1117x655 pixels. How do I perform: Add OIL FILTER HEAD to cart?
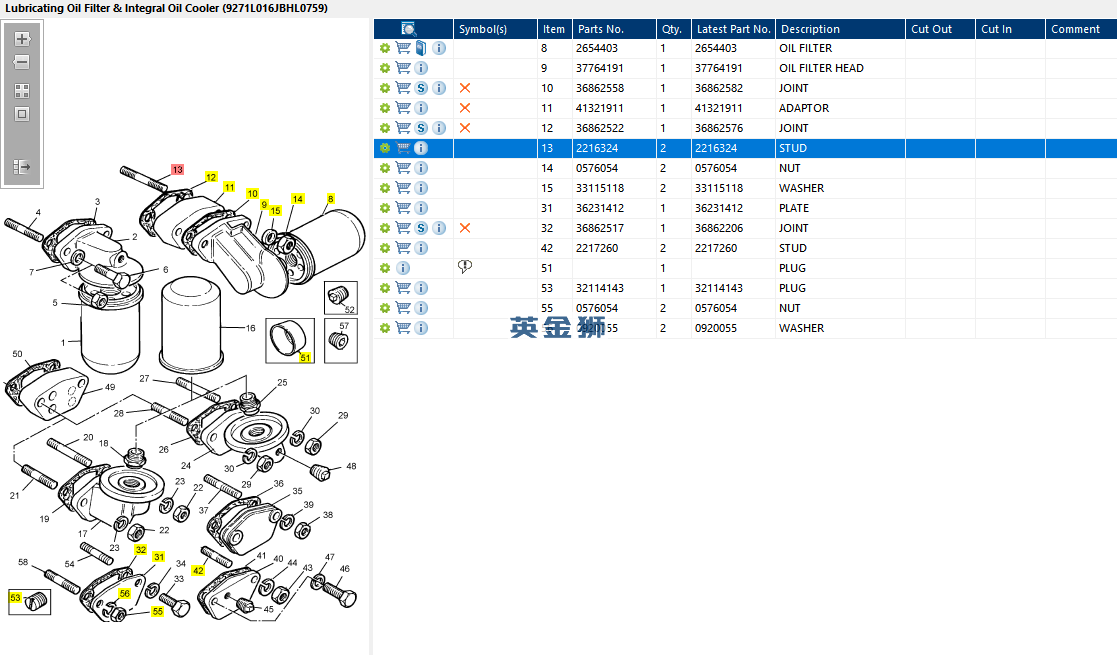[403, 68]
